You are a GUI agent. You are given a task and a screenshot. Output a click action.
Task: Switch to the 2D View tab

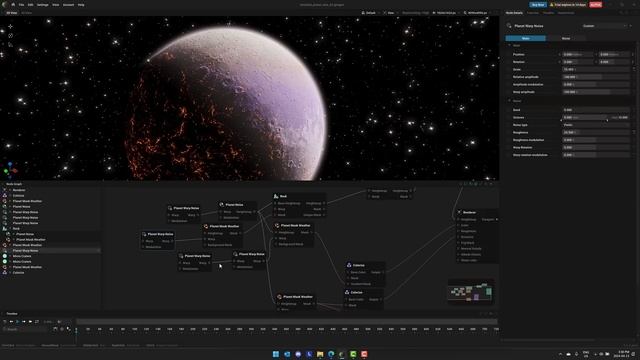point(27,13)
